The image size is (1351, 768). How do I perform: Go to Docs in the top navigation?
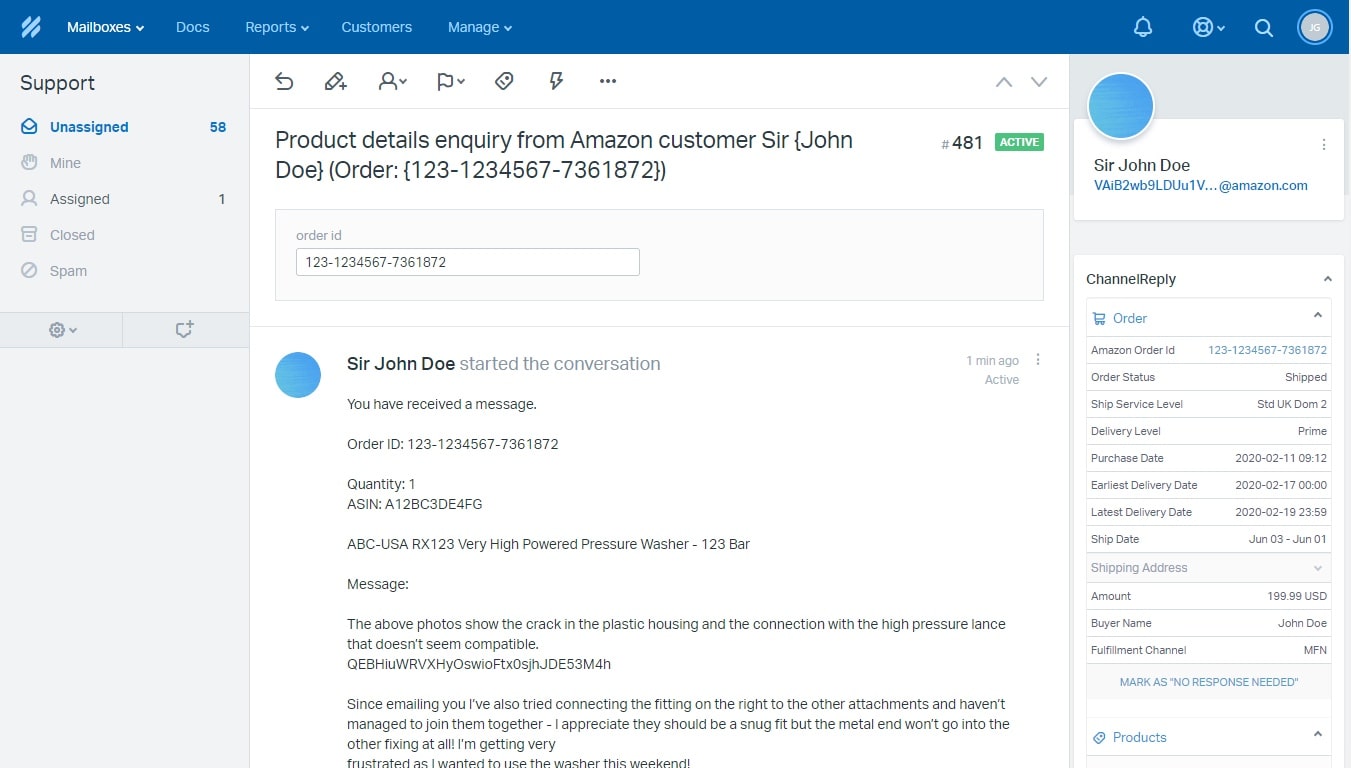[x=192, y=27]
